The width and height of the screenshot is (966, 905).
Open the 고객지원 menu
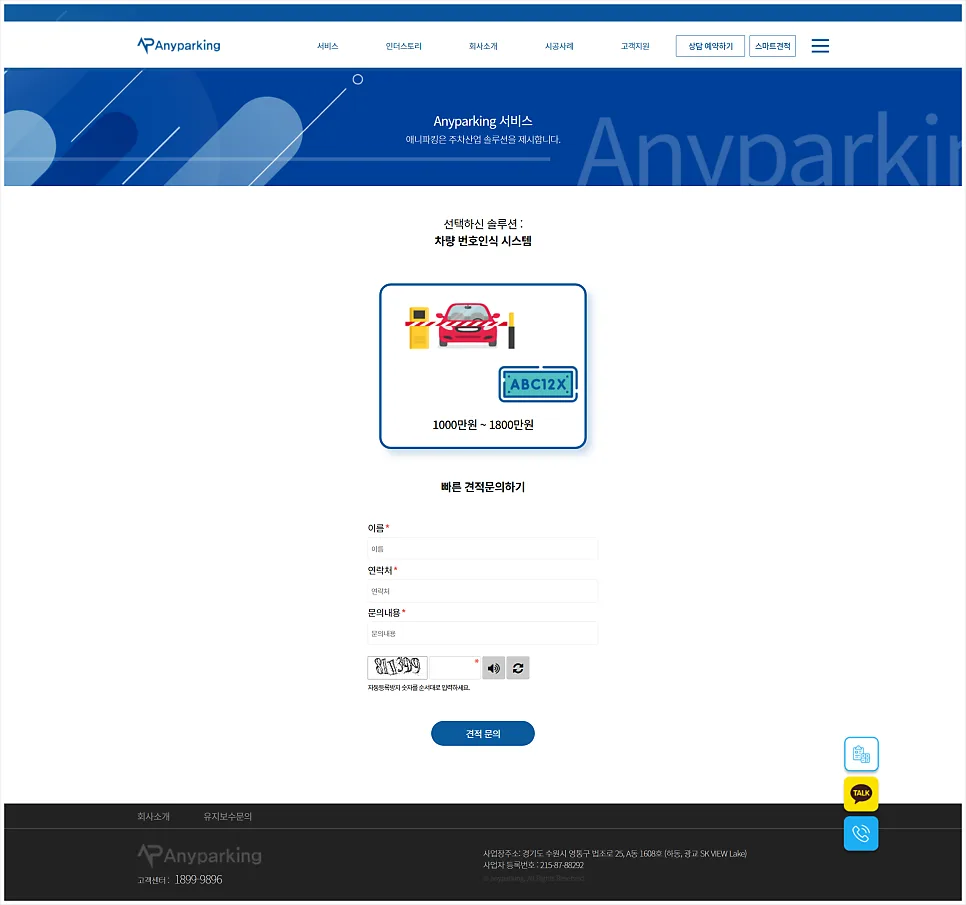click(635, 46)
